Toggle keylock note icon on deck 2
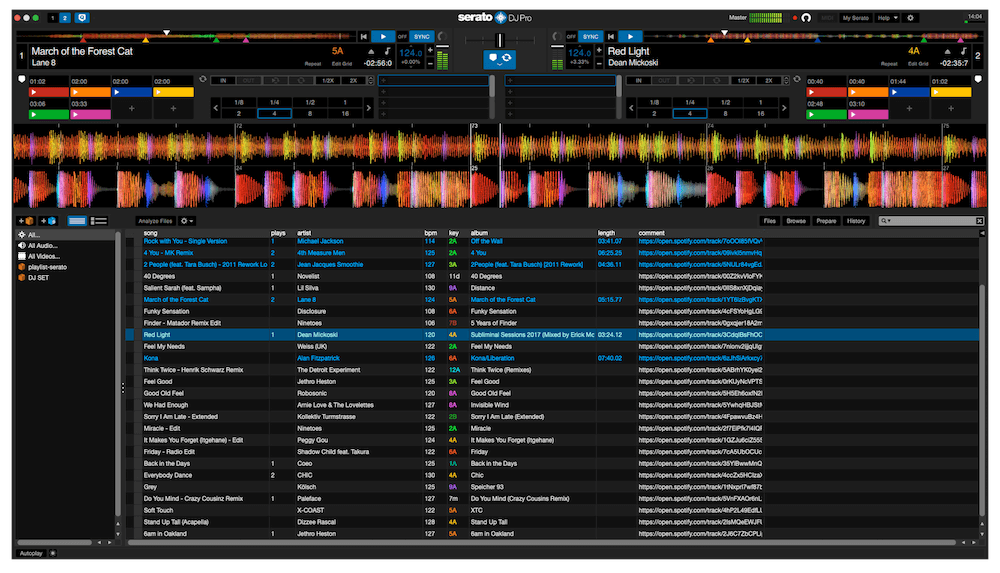This screenshot has height=573, width=1000. pyautogui.click(x=963, y=51)
